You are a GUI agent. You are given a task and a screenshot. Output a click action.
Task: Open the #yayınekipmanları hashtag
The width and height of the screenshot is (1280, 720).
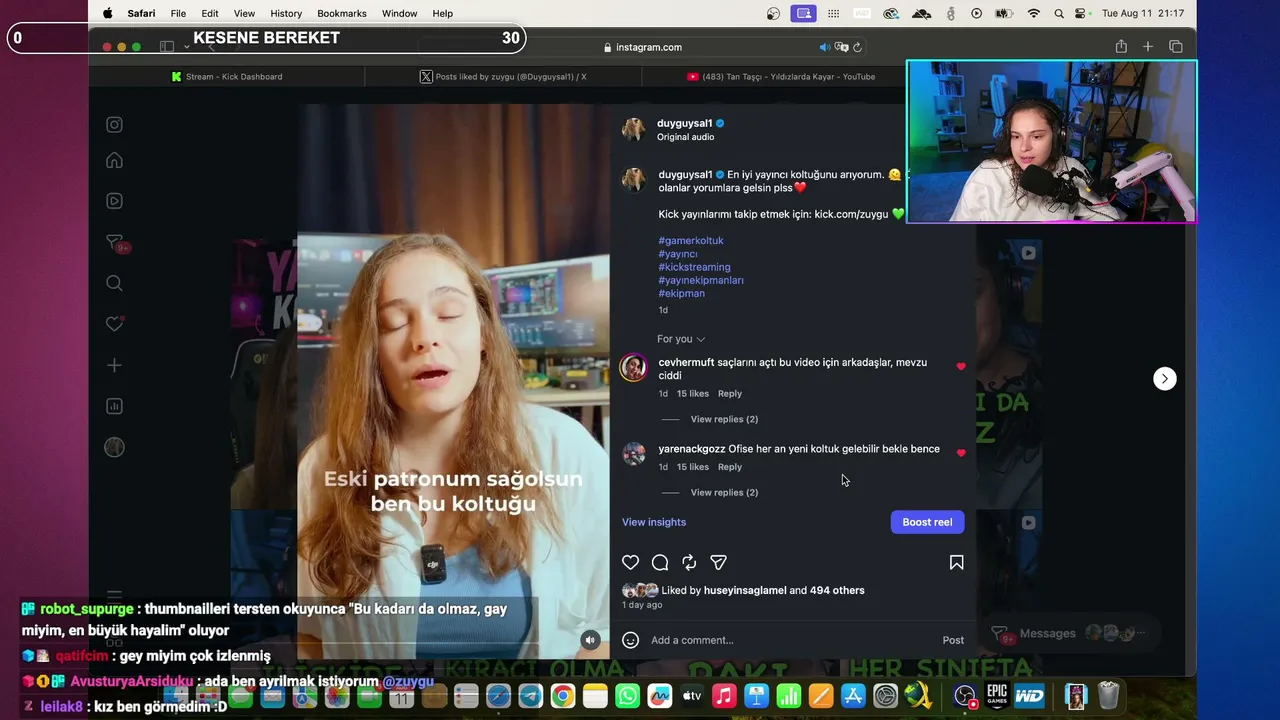(701, 280)
